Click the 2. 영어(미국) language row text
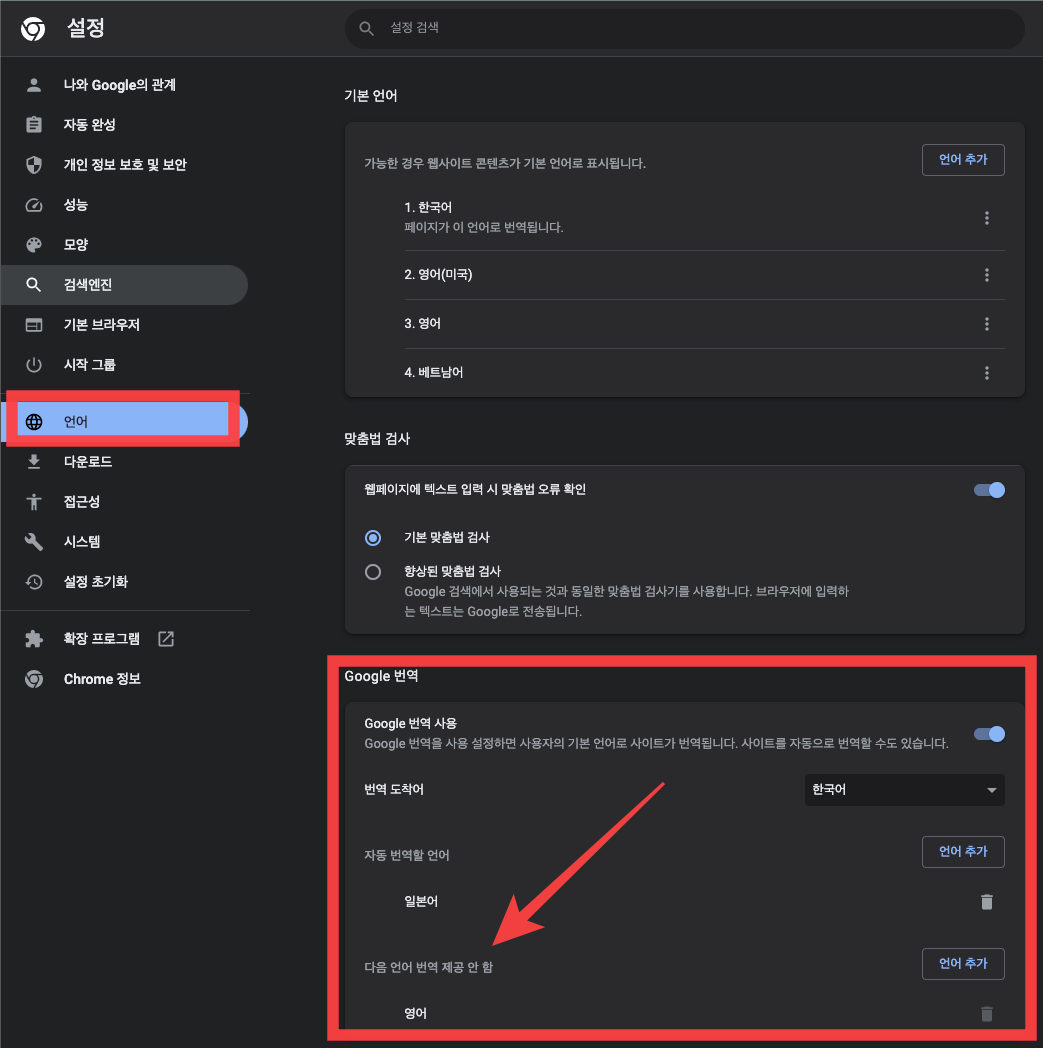 tap(438, 275)
